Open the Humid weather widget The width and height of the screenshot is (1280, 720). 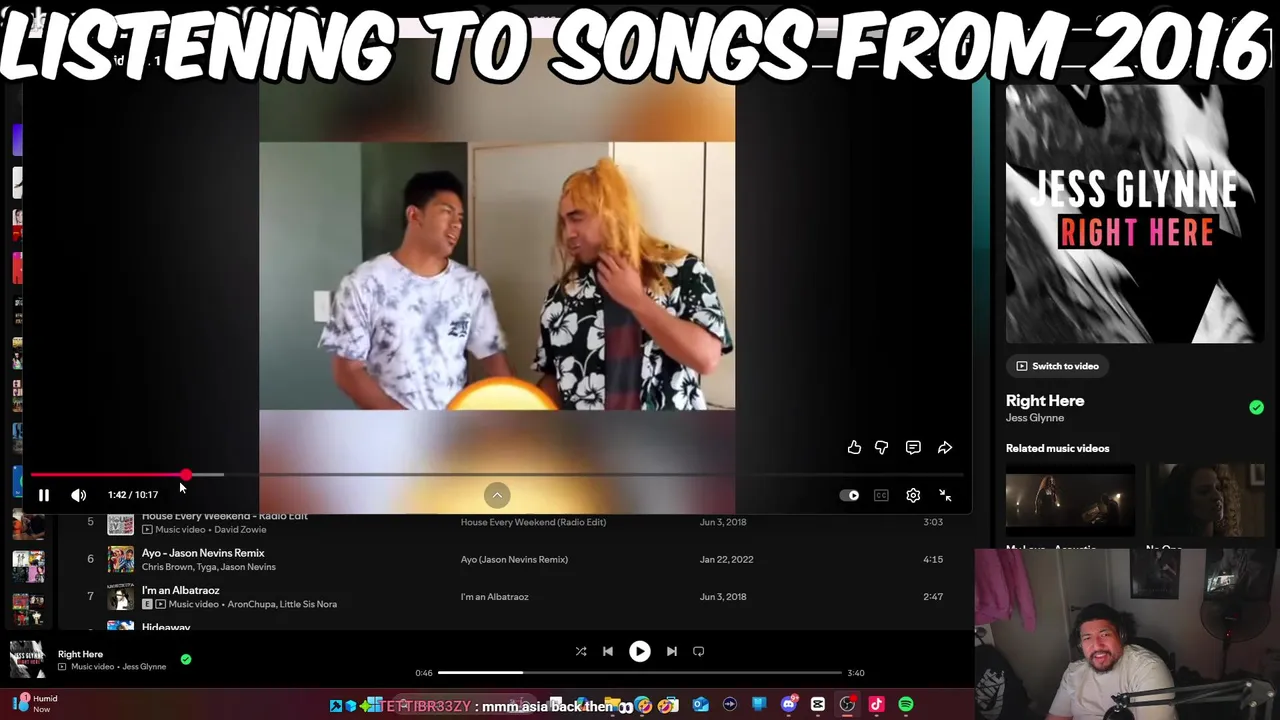(x=35, y=704)
